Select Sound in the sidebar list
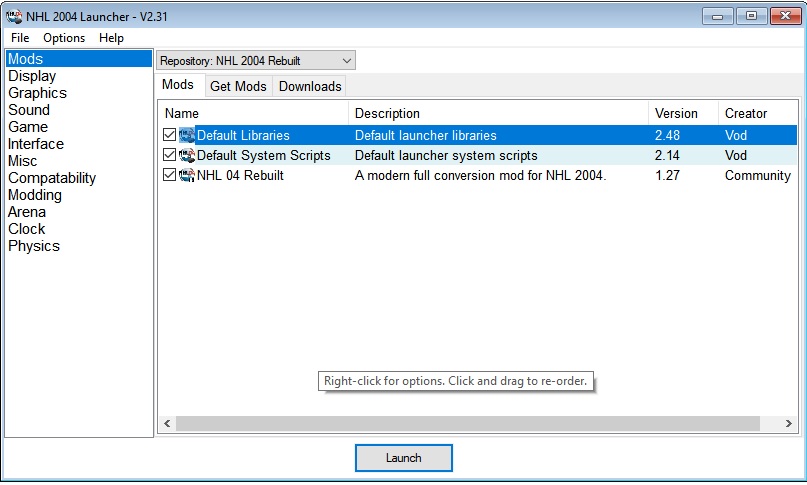807x485 pixels. point(79,110)
